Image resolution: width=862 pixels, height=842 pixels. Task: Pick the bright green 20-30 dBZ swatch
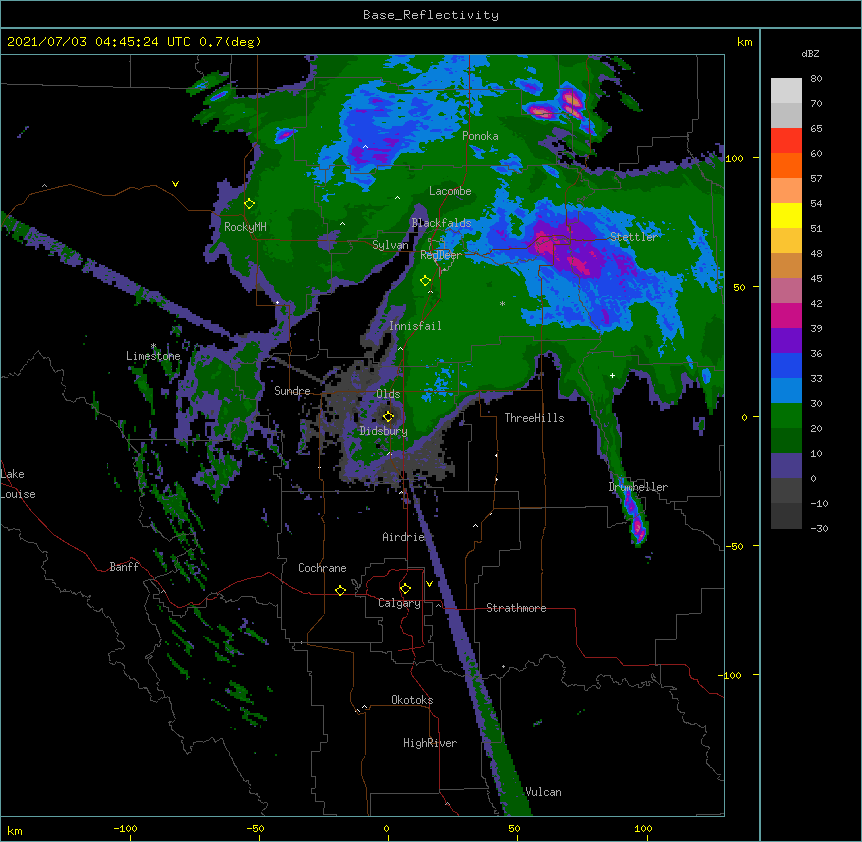click(x=786, y=416)
